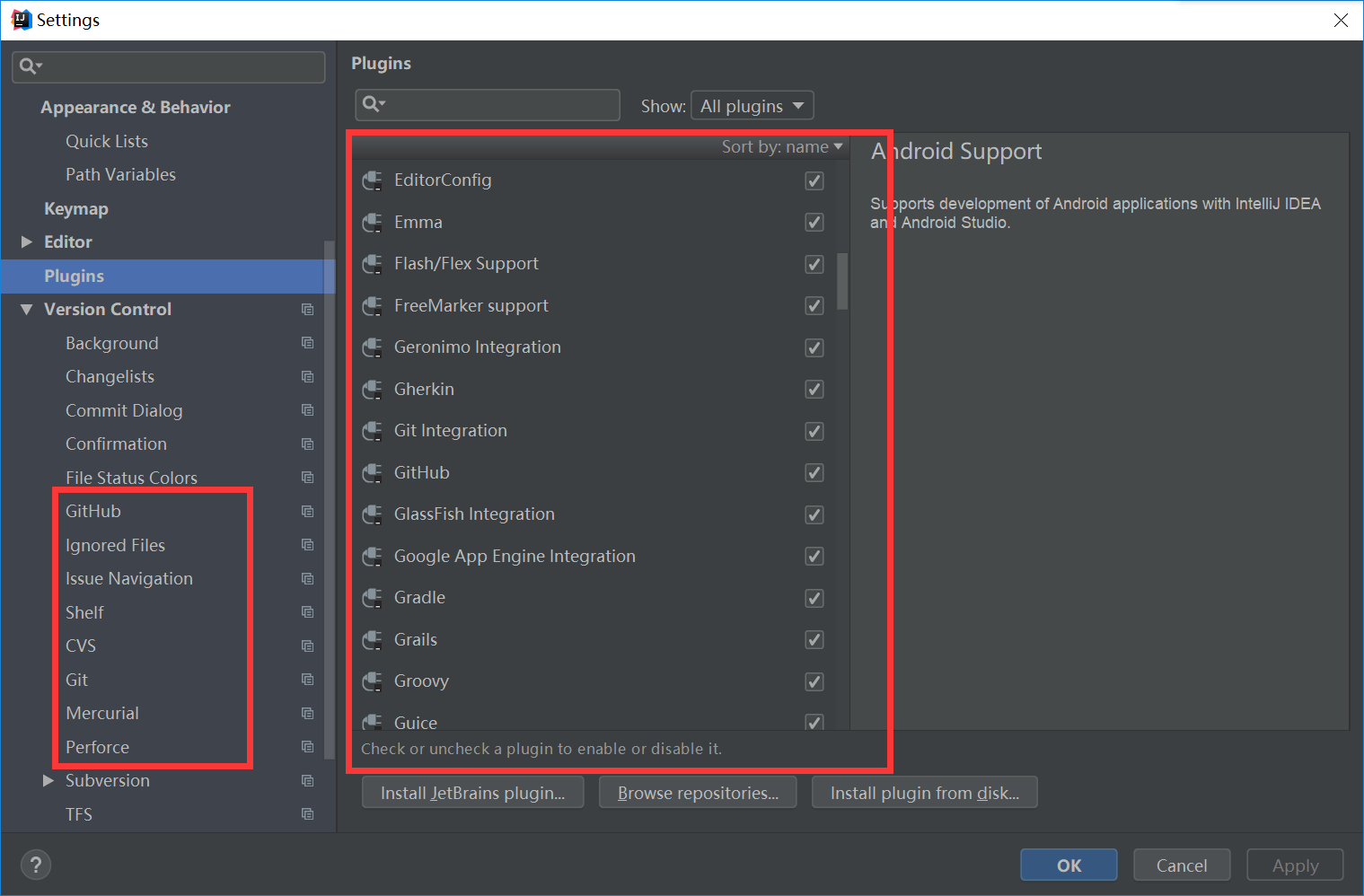1364x896 pixels.
Task: Click the Flash/Flex Support plugin icon
Action: pyautogui.click(x=372, y=265)
